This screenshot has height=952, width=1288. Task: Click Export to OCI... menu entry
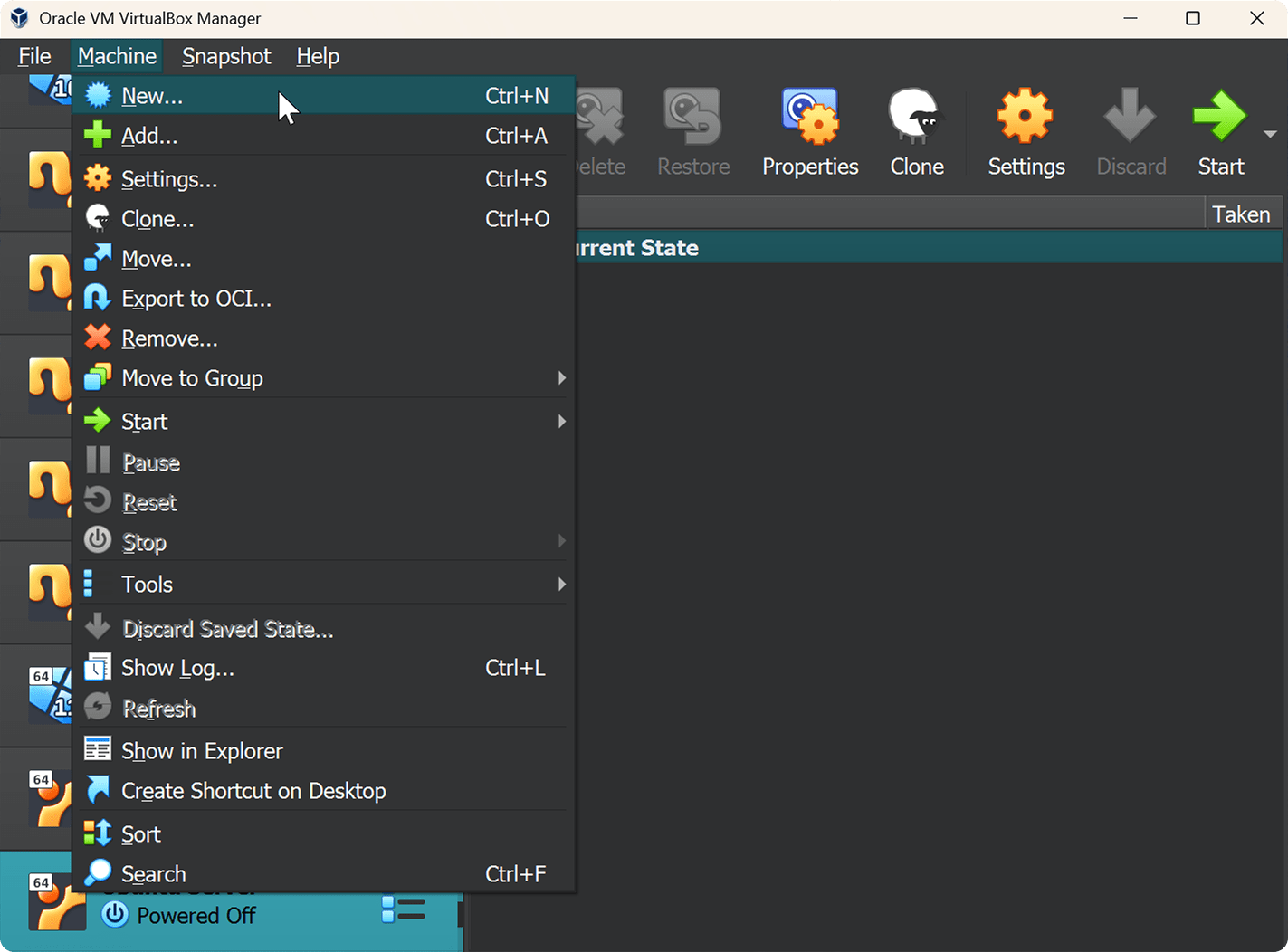pos(196,299)
